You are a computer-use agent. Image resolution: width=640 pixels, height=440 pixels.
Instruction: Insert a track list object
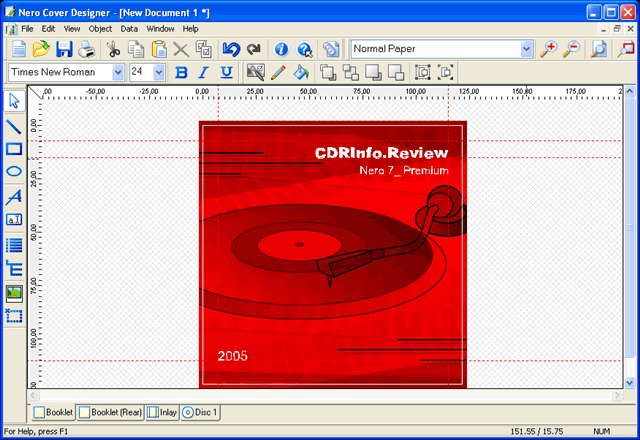pyautogui.click(x=14, y=246)
